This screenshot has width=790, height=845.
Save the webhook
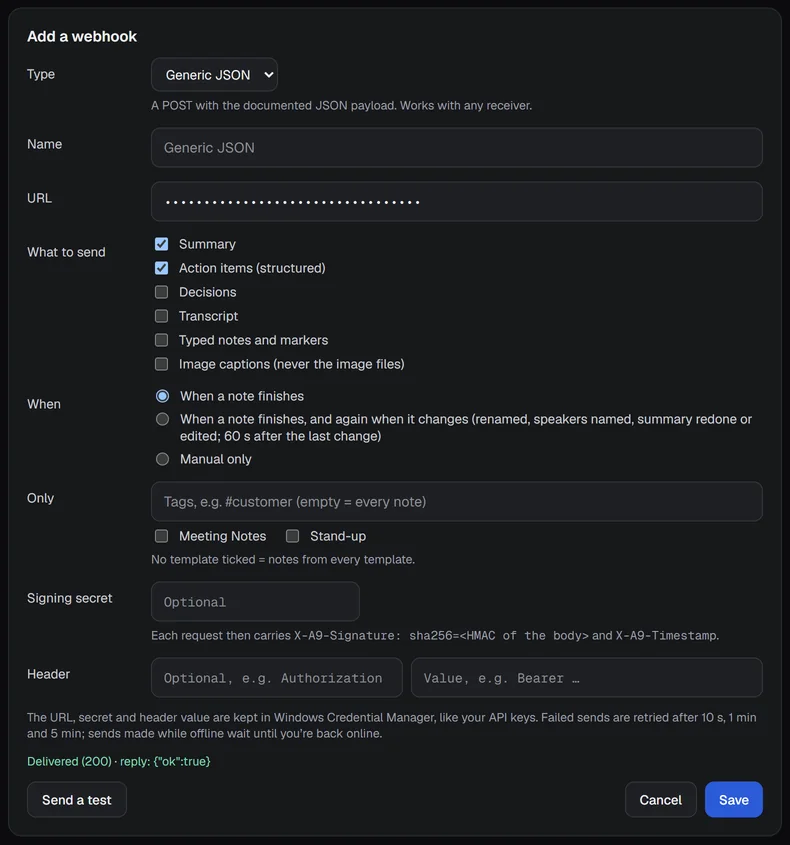tap(734, 800)
